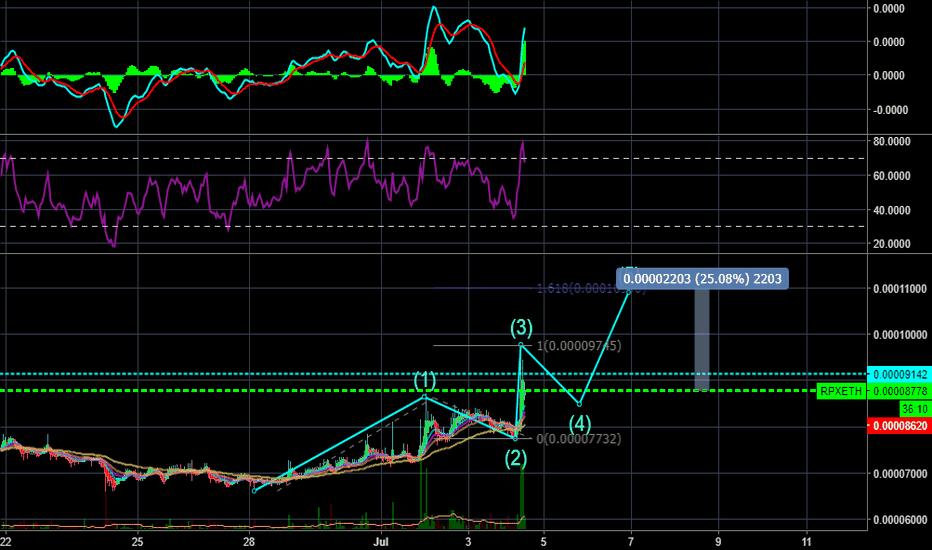Screen dimensions: 932x550
Task: Click the wave anchor point at peak (3)
Action: [521, 345]
